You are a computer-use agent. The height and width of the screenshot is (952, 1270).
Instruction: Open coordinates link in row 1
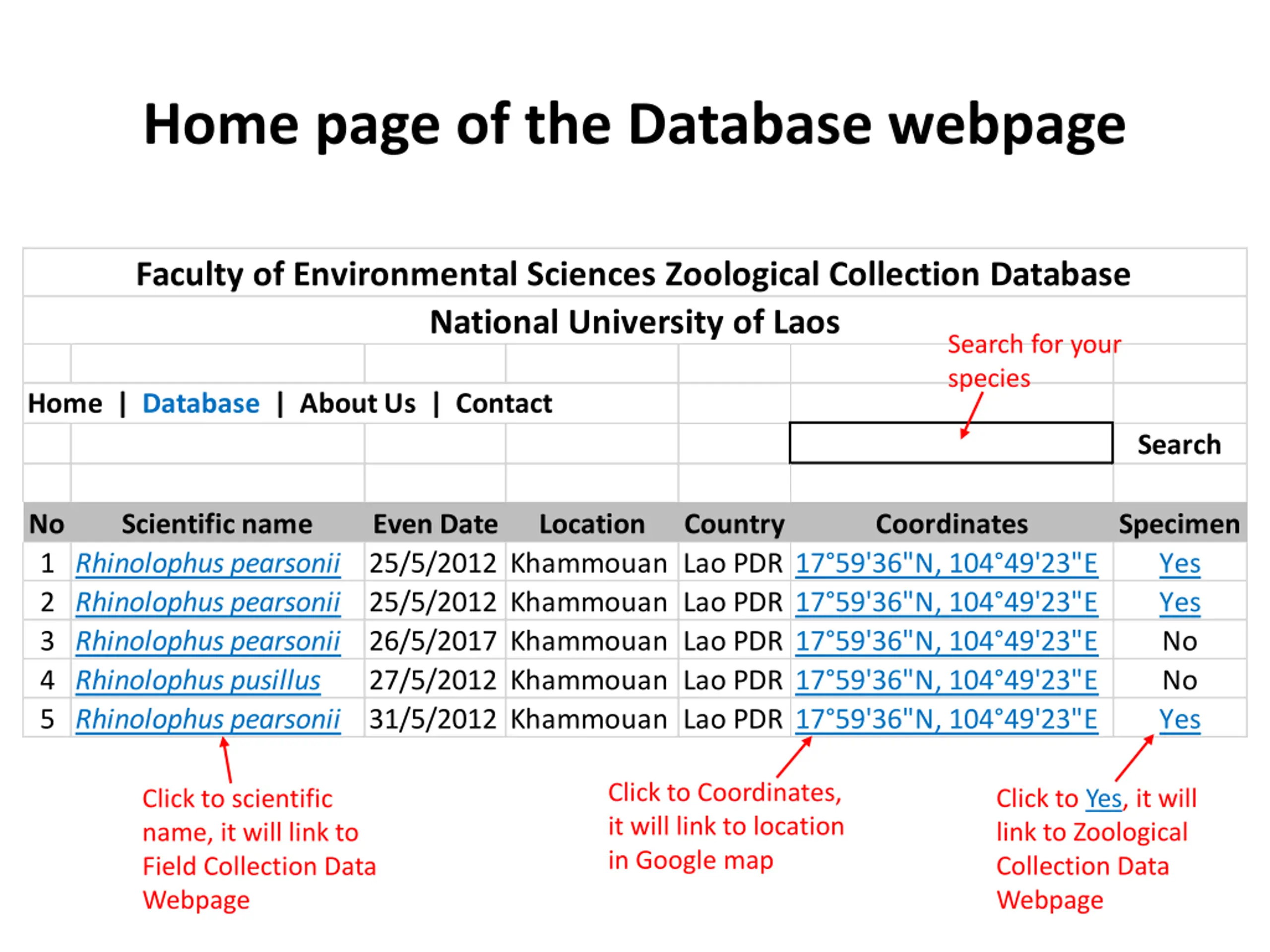946,563
